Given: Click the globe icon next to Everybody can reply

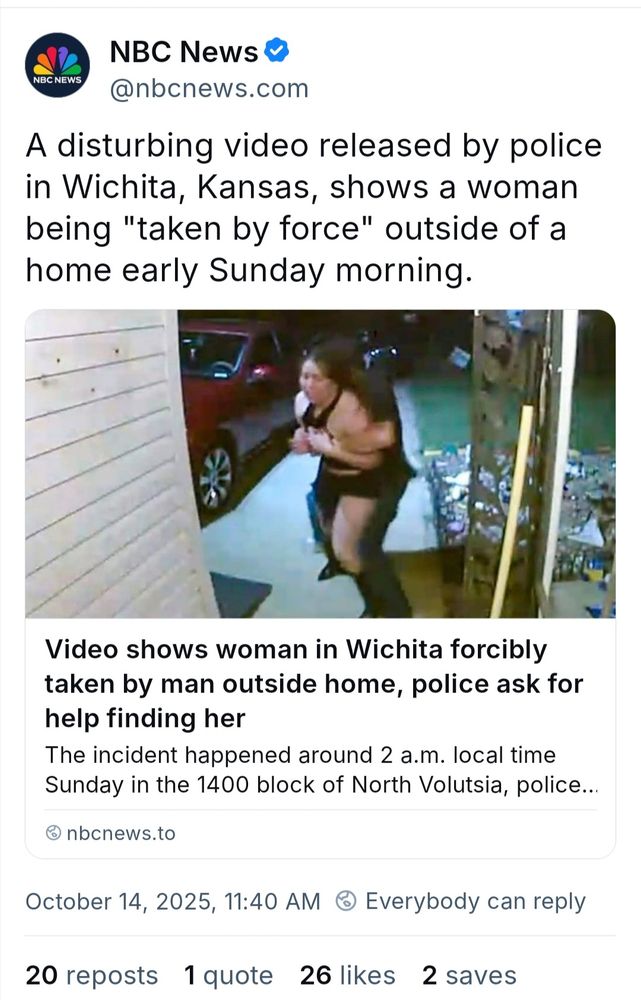Looking at the screenshot, I should tap(346, 901).
